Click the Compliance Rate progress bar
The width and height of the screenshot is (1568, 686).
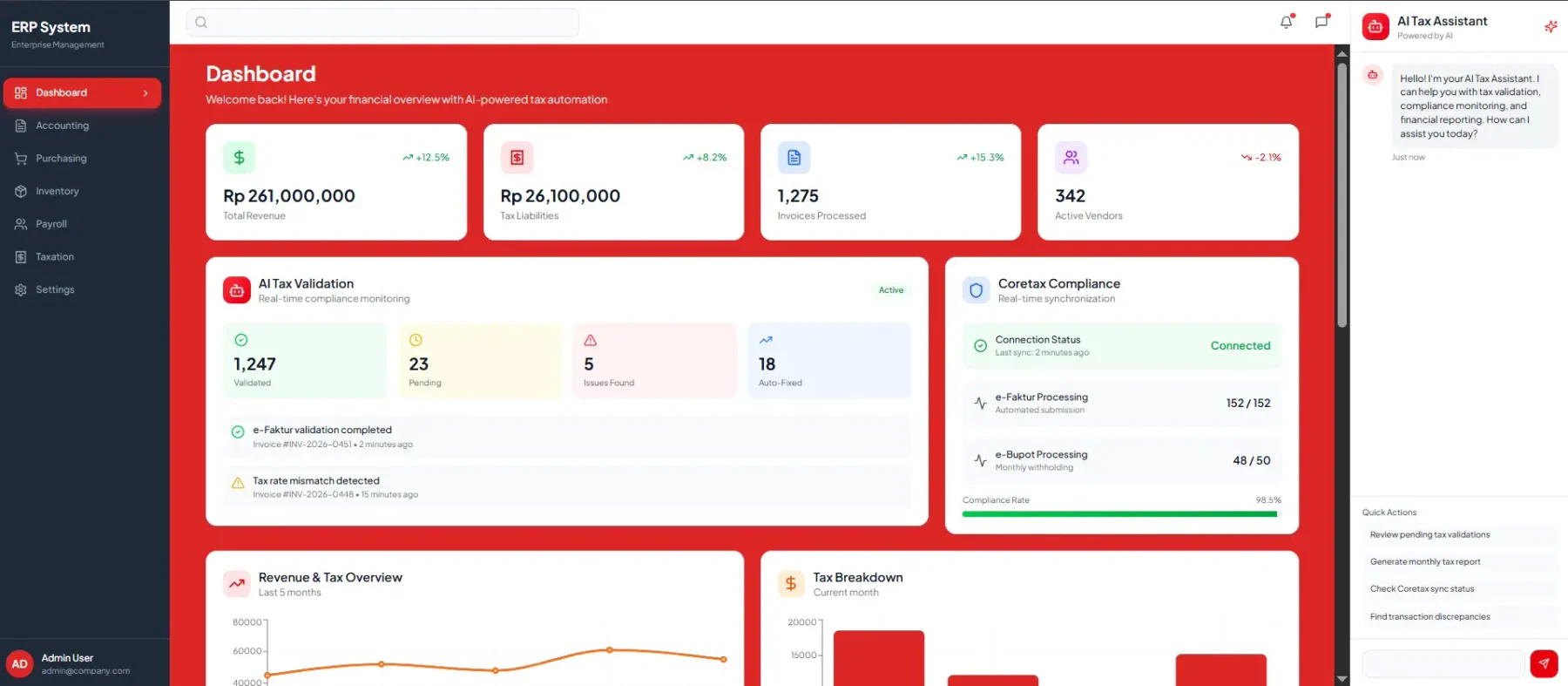(x=1122, y=514)
